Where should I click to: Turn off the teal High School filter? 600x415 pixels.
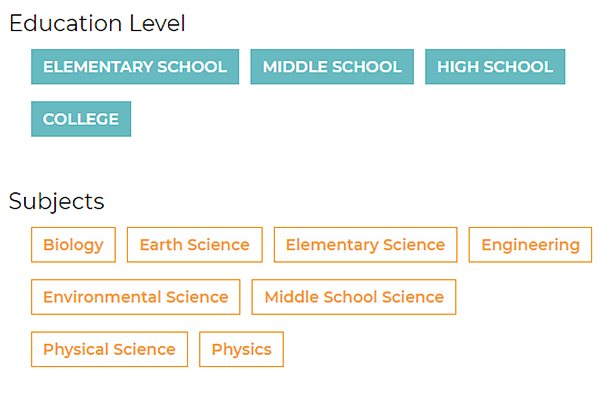coord(495,67)
